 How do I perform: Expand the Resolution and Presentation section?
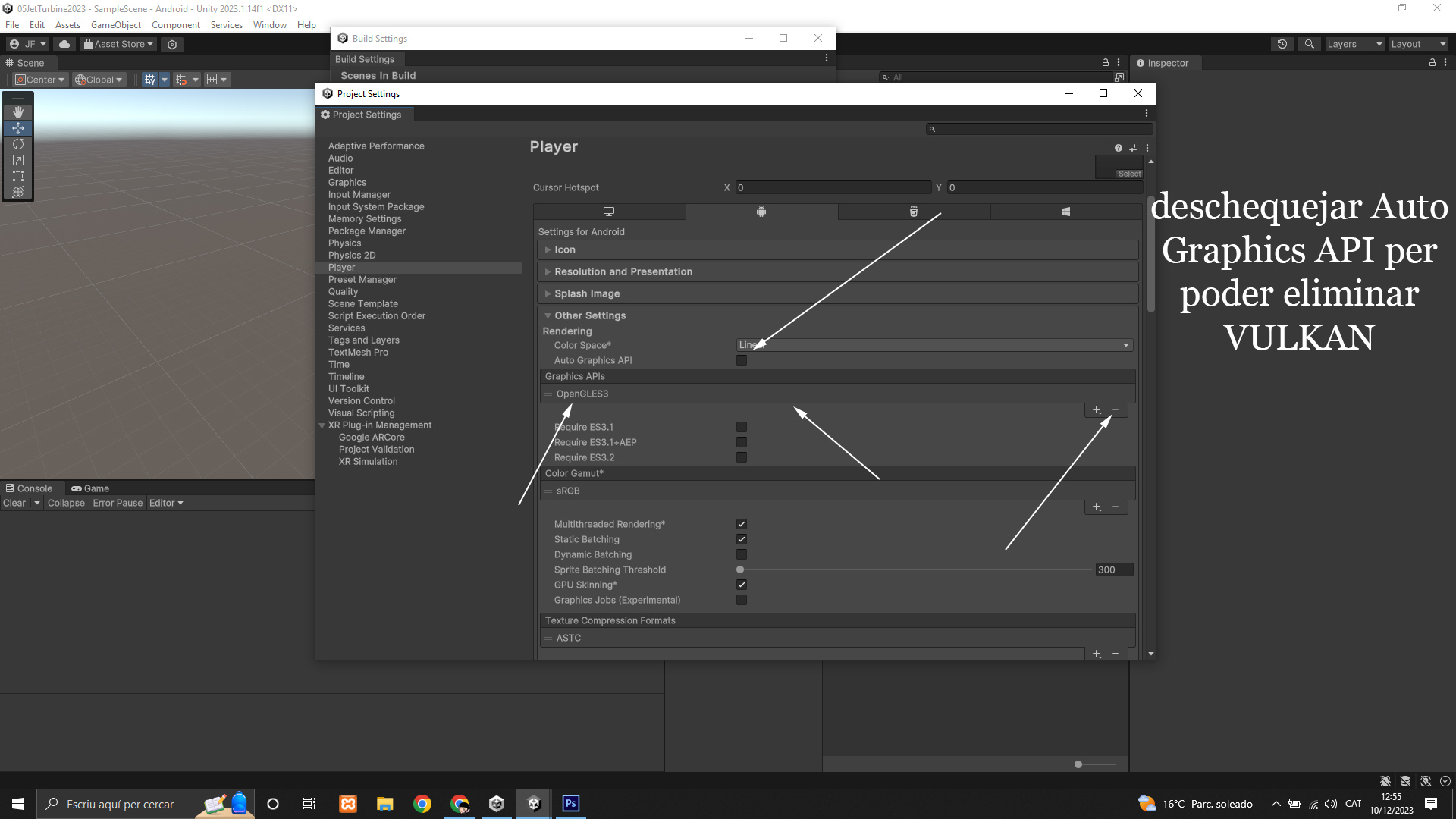(x=623, y=271)
